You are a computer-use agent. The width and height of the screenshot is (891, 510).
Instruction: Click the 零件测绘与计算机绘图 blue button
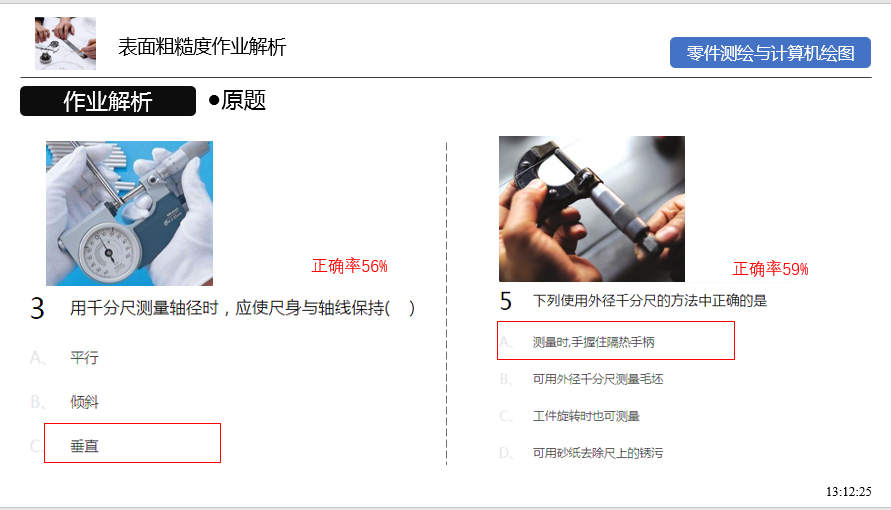(770, 53)
